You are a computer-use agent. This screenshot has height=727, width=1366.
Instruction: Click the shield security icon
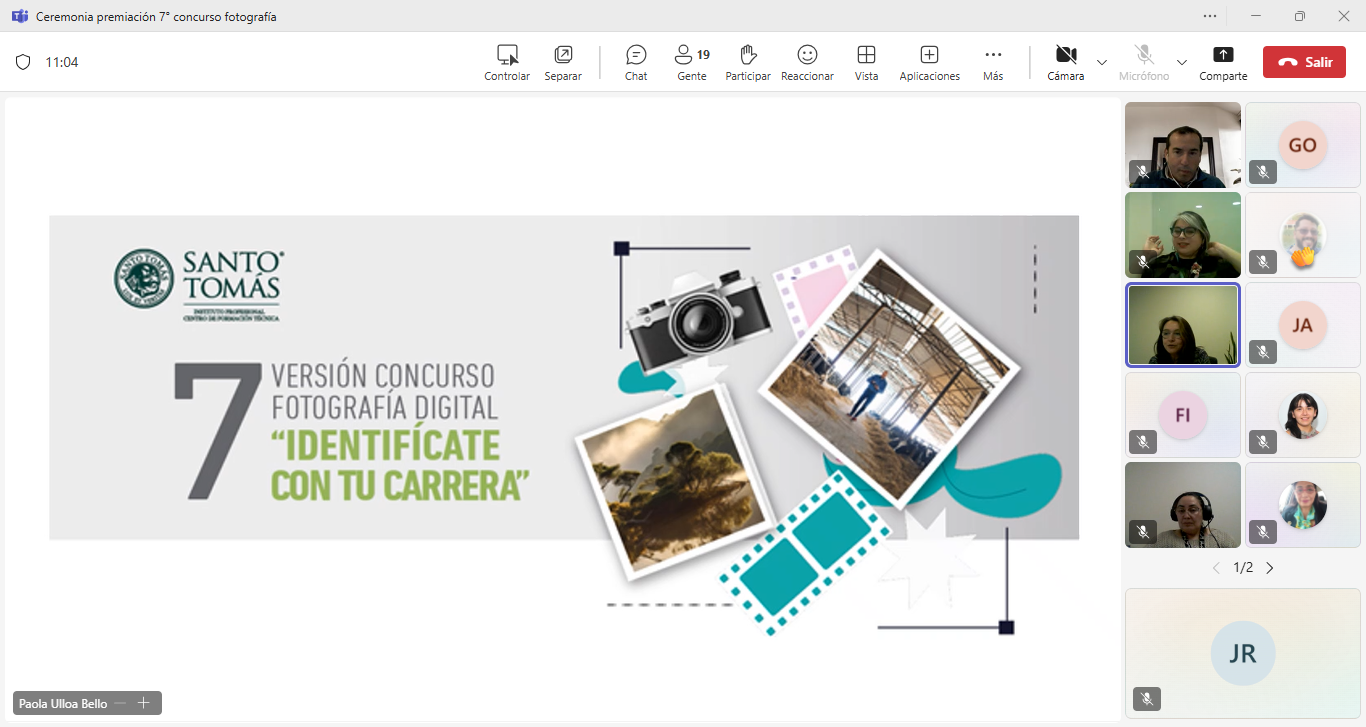23,62
